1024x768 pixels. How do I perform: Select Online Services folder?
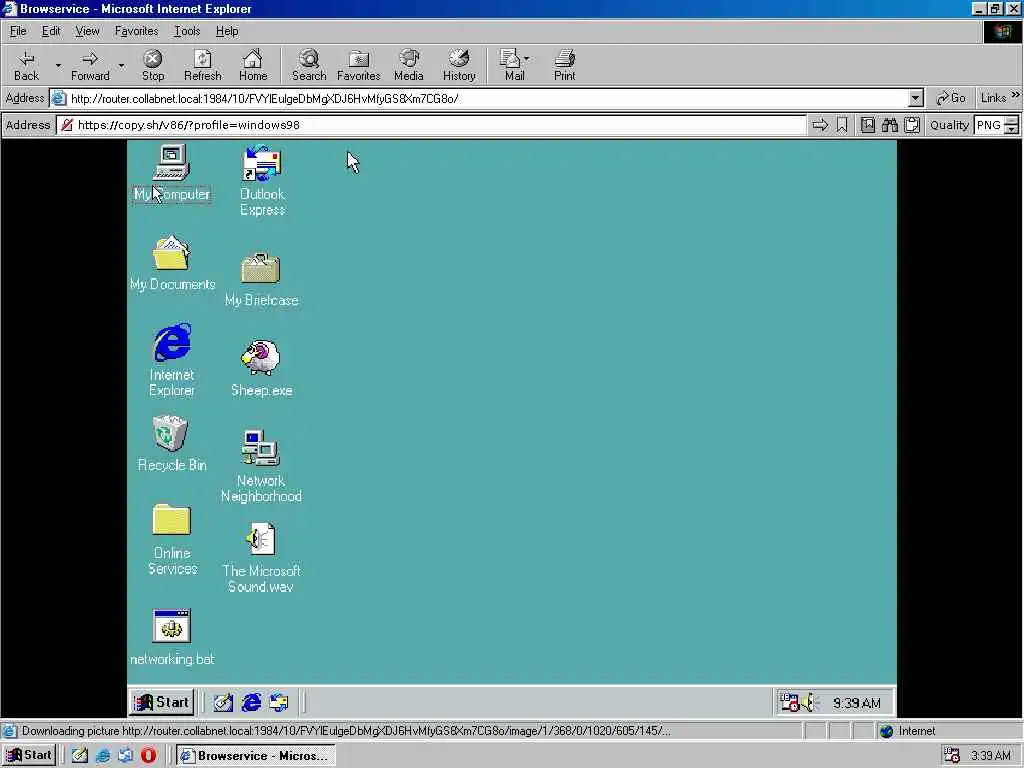point(172,539)
